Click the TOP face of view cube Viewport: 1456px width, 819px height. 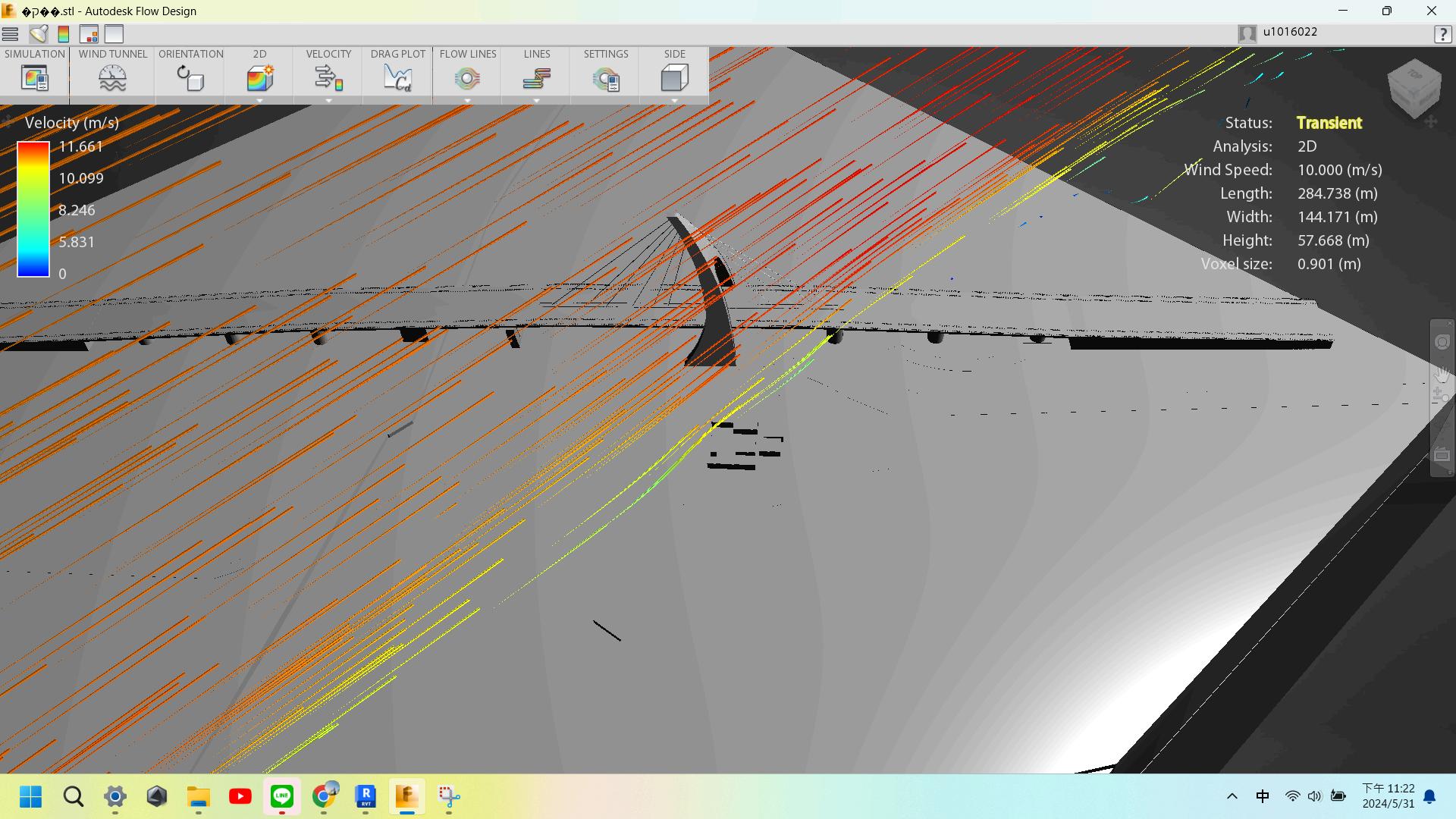tap(1413, 76)
